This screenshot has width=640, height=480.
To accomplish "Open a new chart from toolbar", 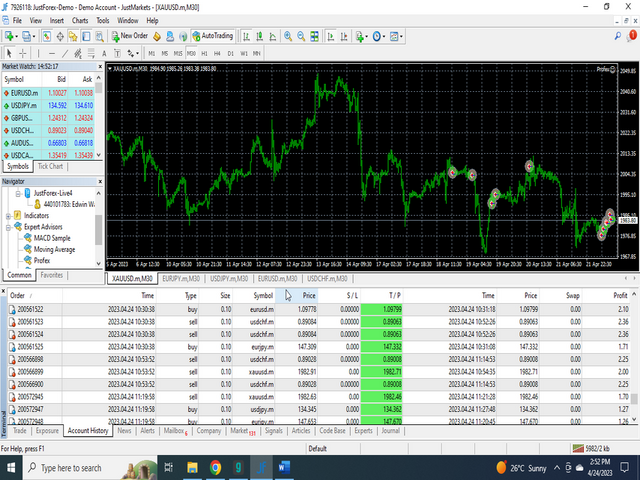I will click(9, 36).
